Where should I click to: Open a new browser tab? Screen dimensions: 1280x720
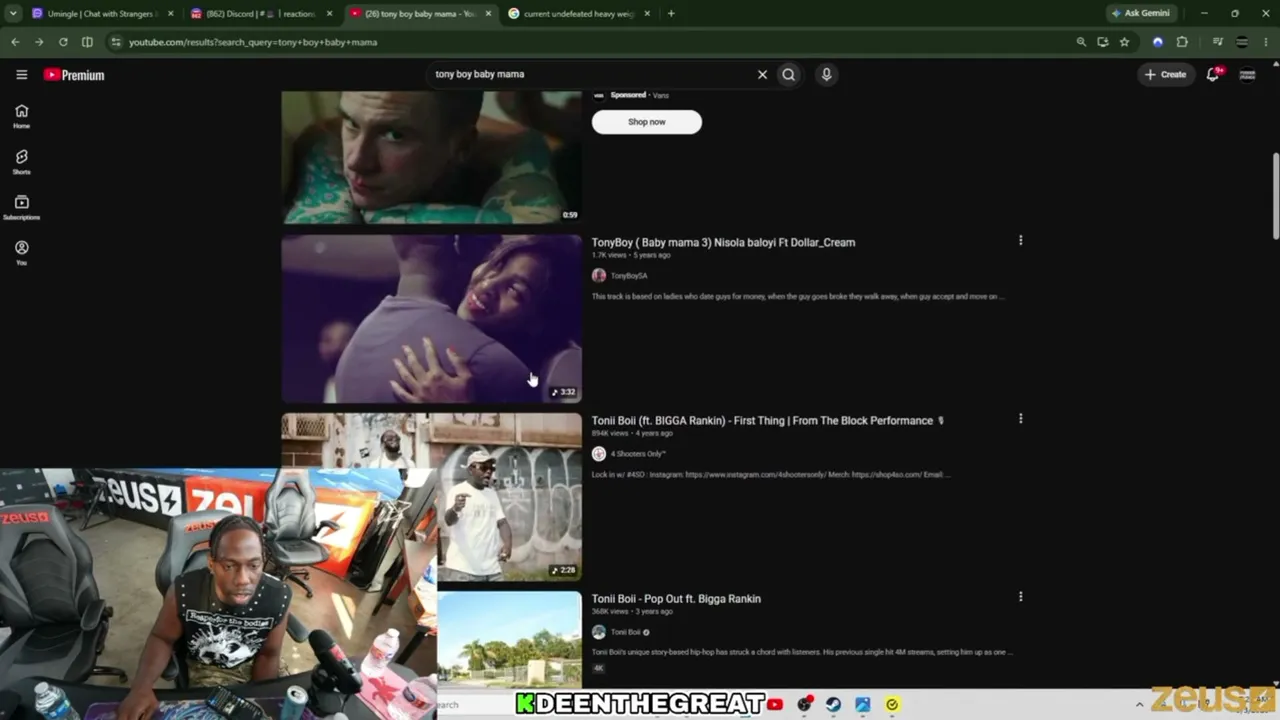pyautogui.click(x=671, y=14)
